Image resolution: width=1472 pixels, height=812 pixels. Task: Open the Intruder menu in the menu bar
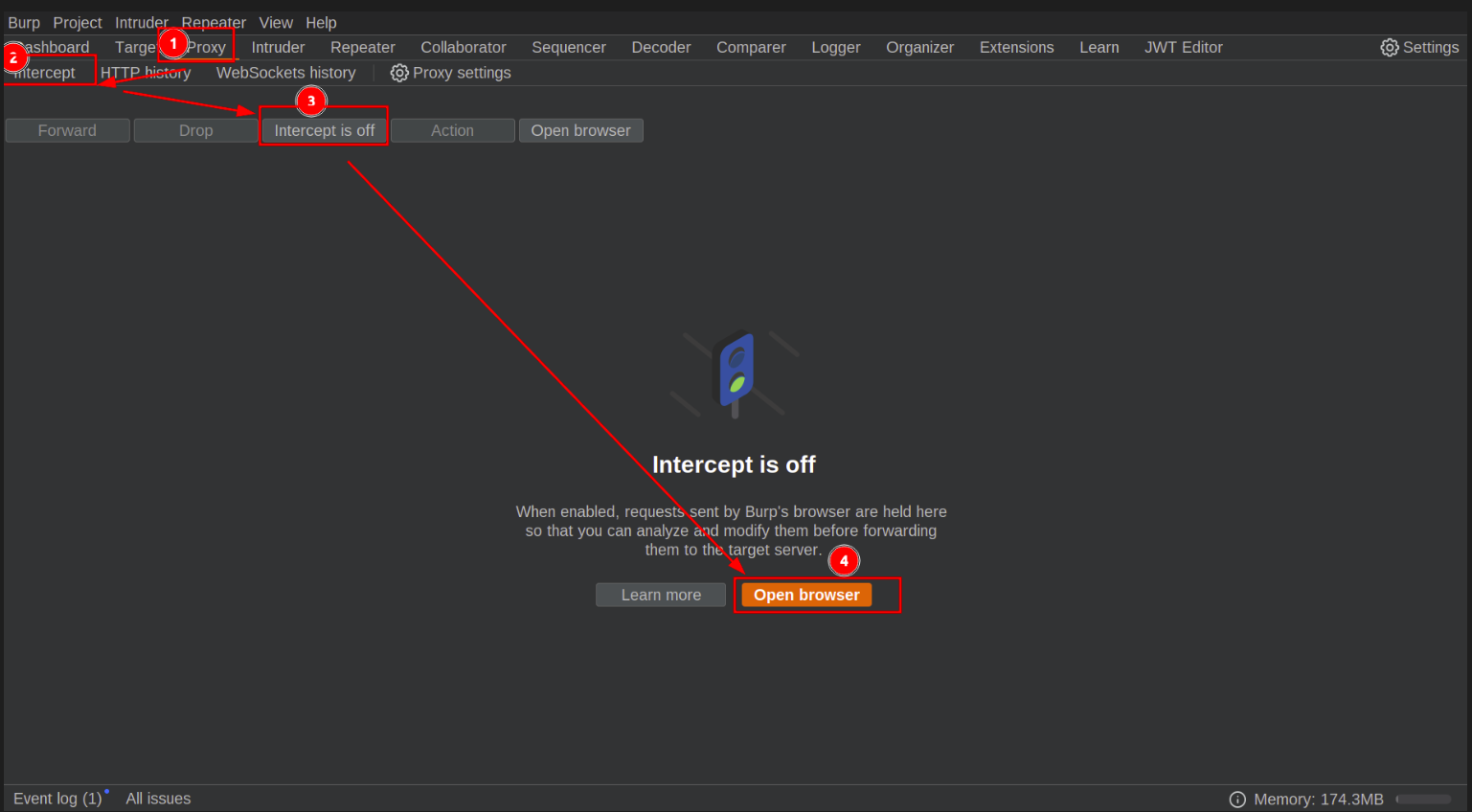tap(142, 22)
